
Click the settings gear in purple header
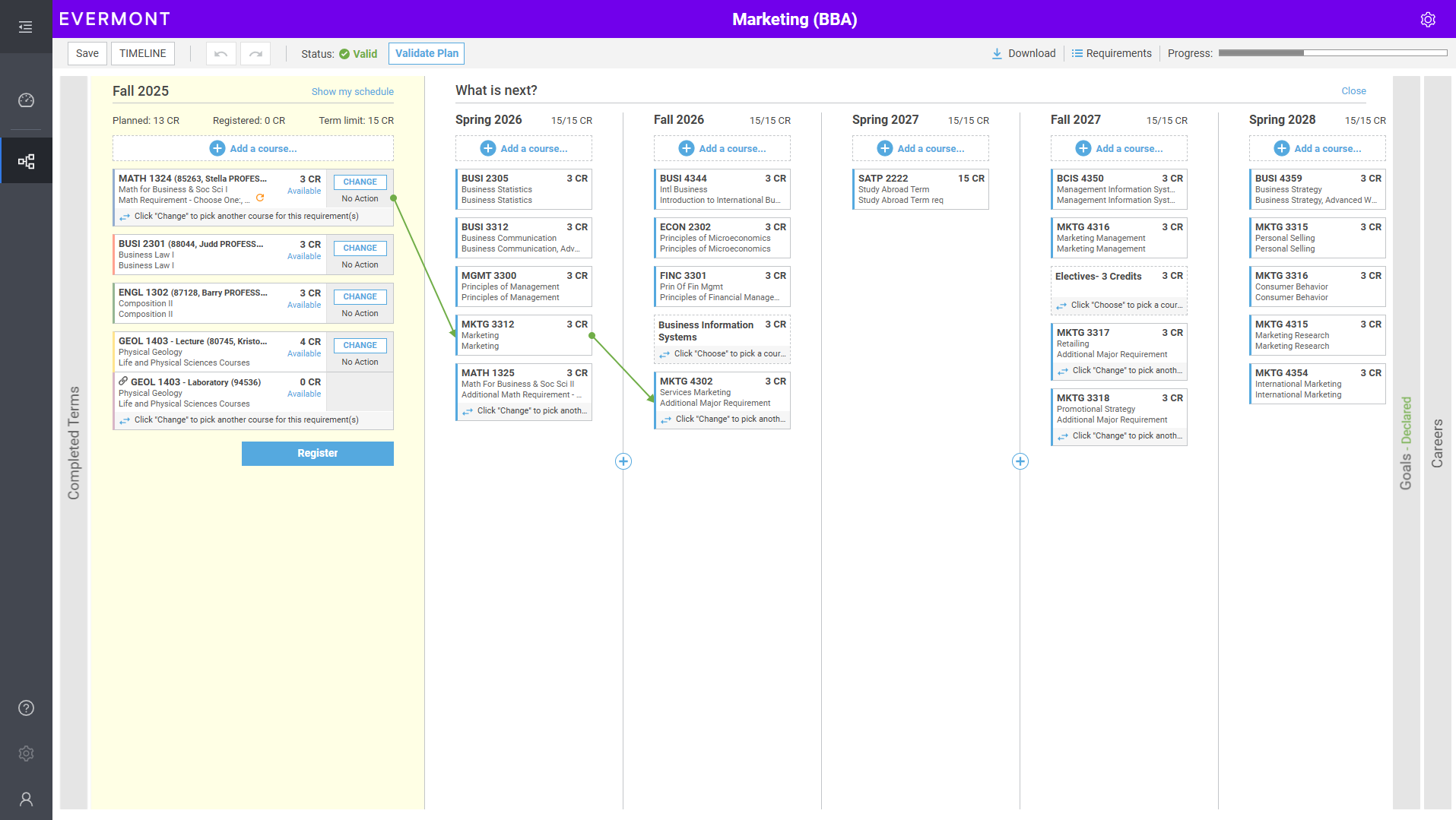(x=1428, y=20)
